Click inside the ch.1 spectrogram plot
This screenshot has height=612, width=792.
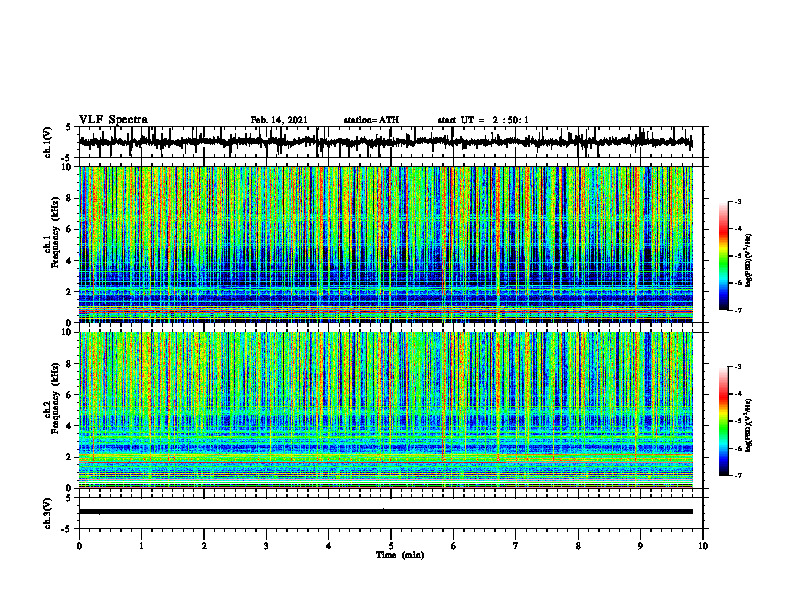(385, 244)
